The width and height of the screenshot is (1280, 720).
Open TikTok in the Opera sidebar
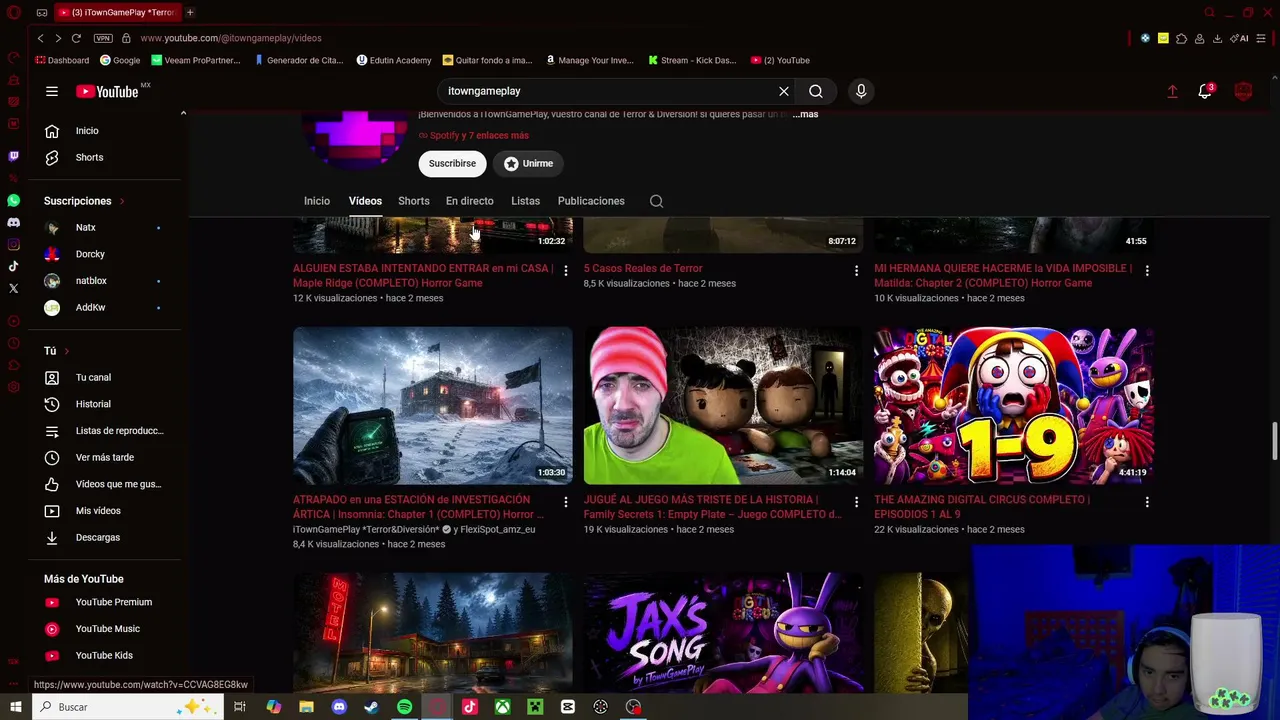click(13, 266)
